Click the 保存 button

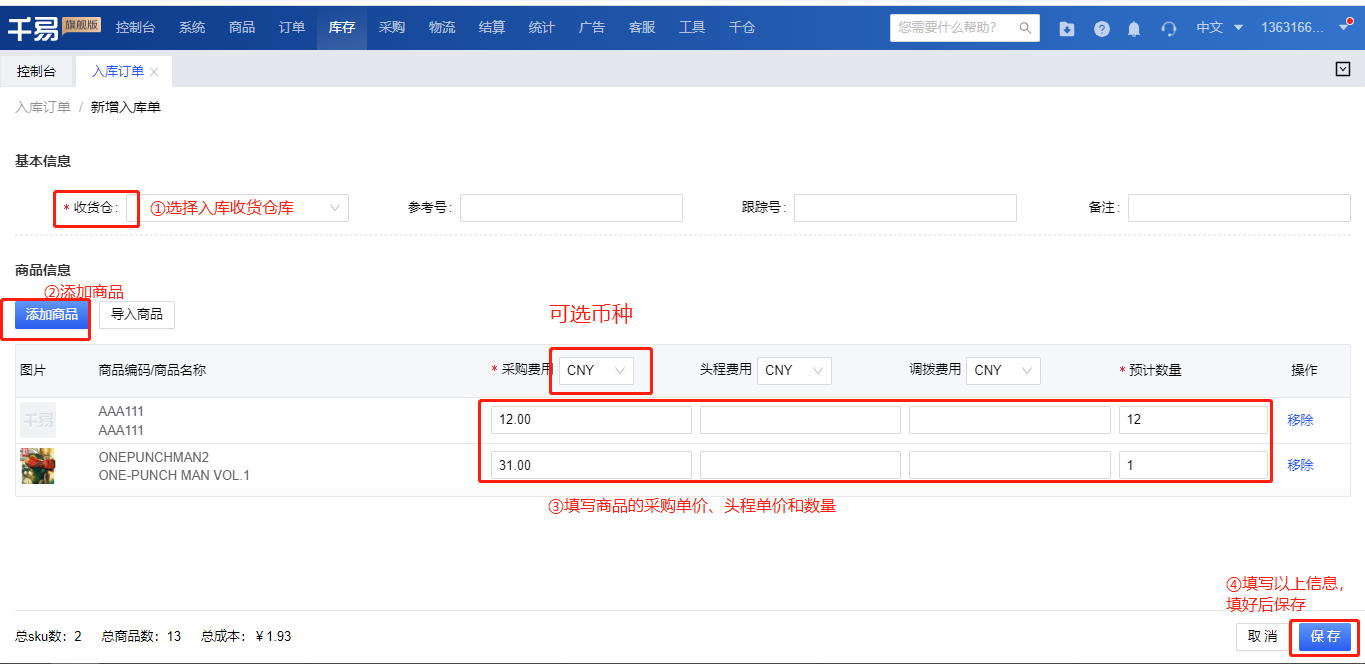[1325, 636]
